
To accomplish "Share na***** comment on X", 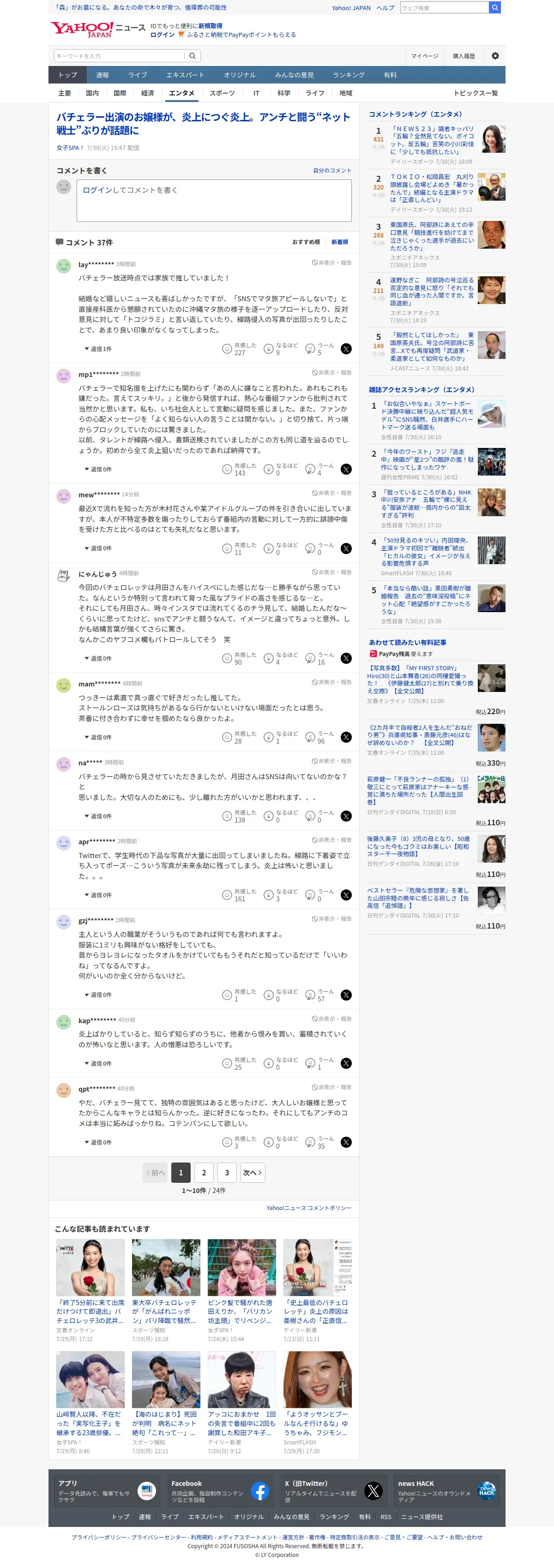I will tap(346, 816).
